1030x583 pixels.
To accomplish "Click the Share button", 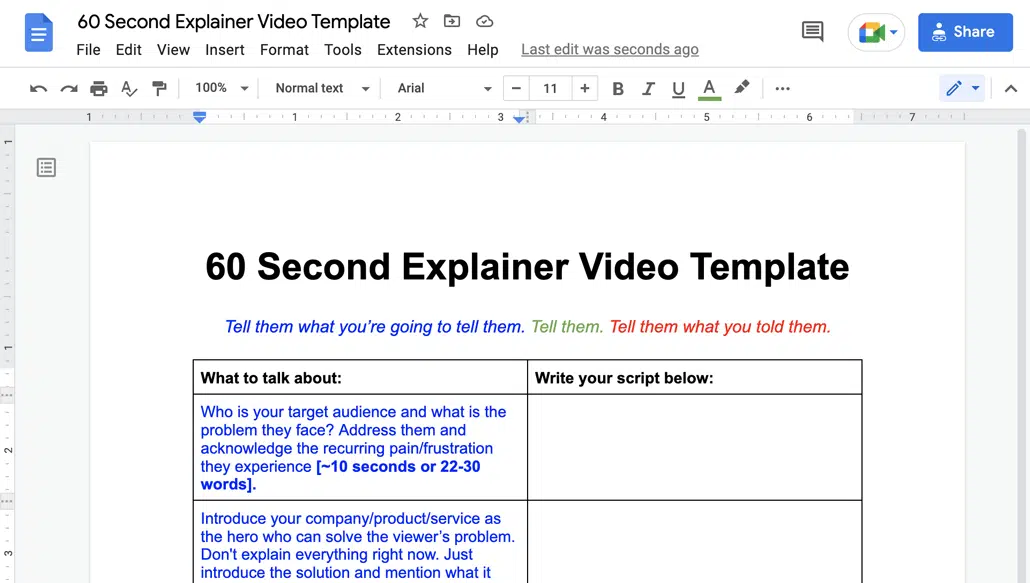I will click(964, 31).
